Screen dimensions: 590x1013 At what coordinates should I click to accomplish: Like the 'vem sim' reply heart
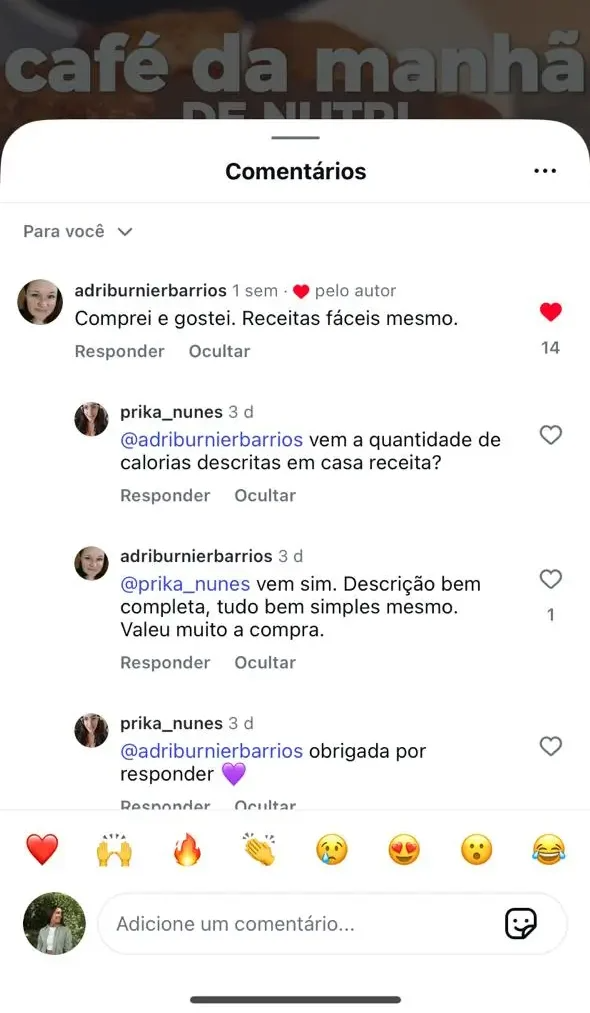click(x=551, y=579)
